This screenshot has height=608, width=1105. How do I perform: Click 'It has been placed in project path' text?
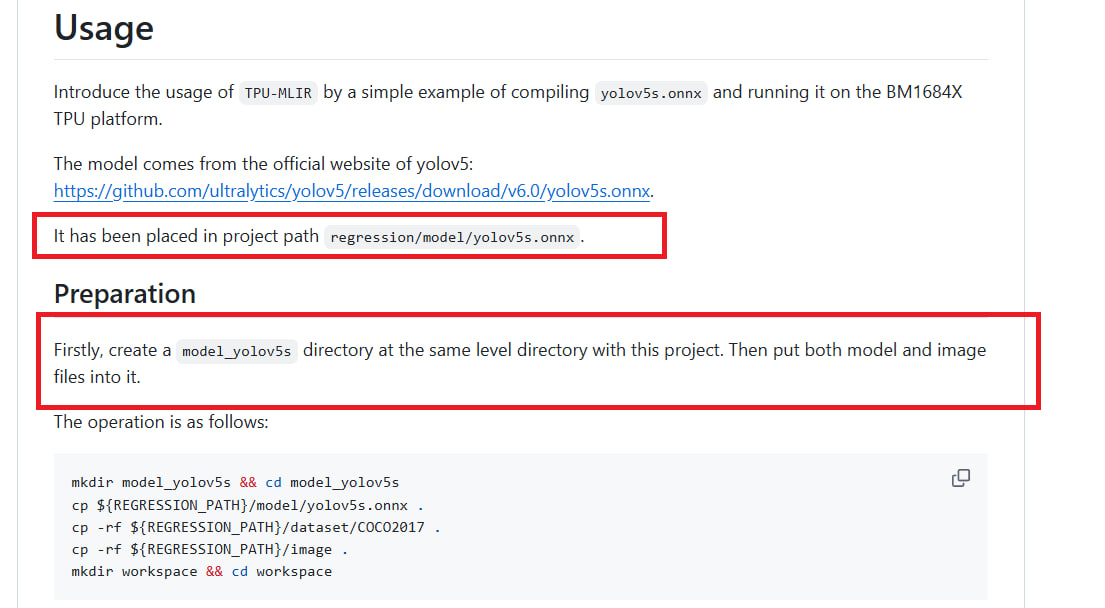pos(186,237)
